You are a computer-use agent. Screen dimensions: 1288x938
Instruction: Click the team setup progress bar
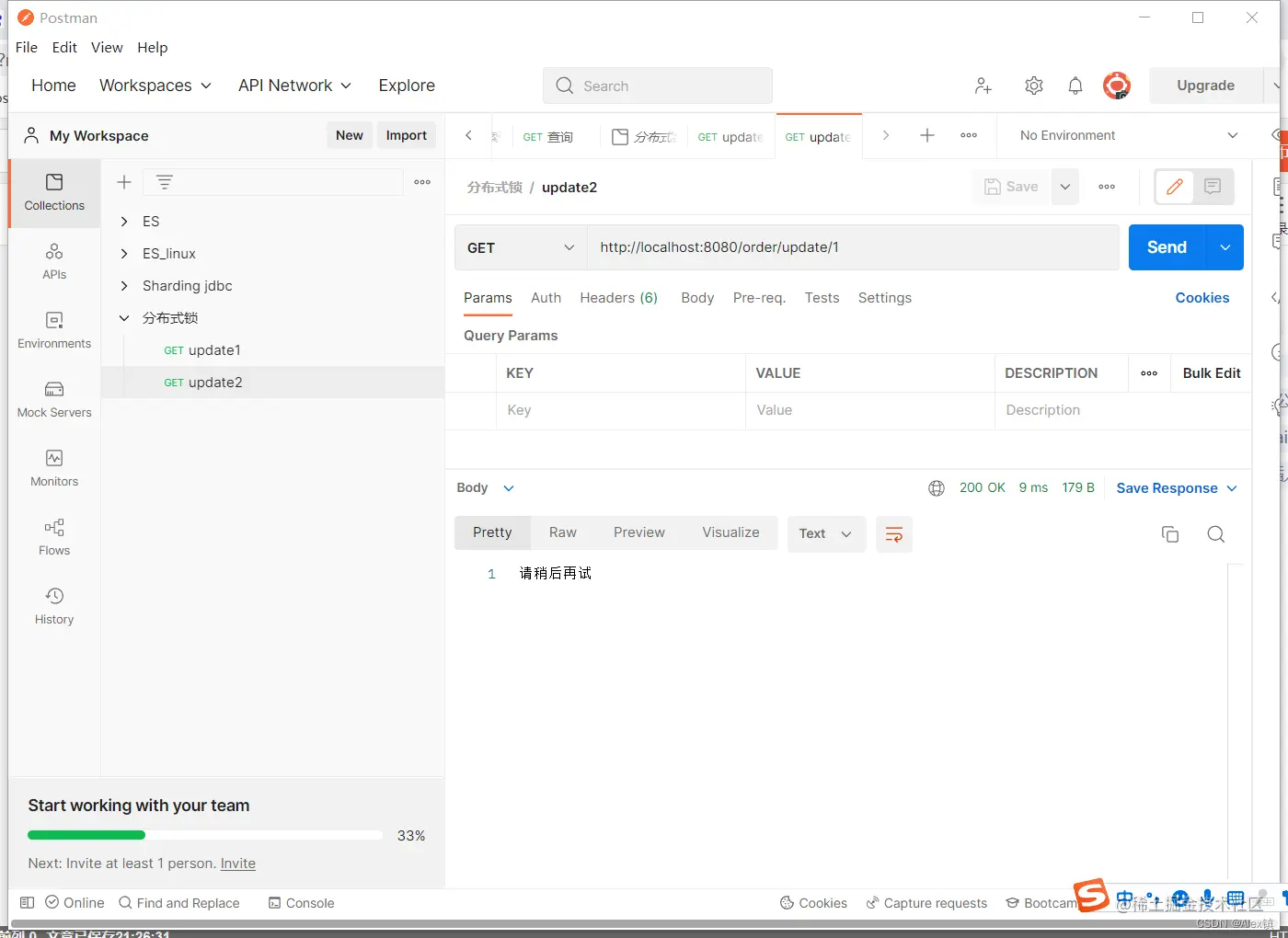[x=205, y=835]
